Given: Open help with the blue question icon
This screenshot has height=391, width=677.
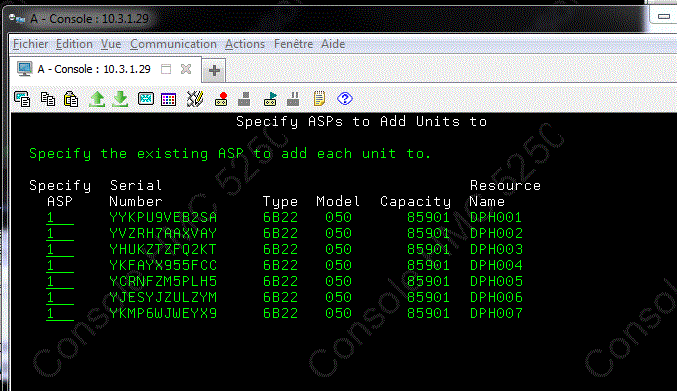Looking at the screenshot, I should (345, 99).
